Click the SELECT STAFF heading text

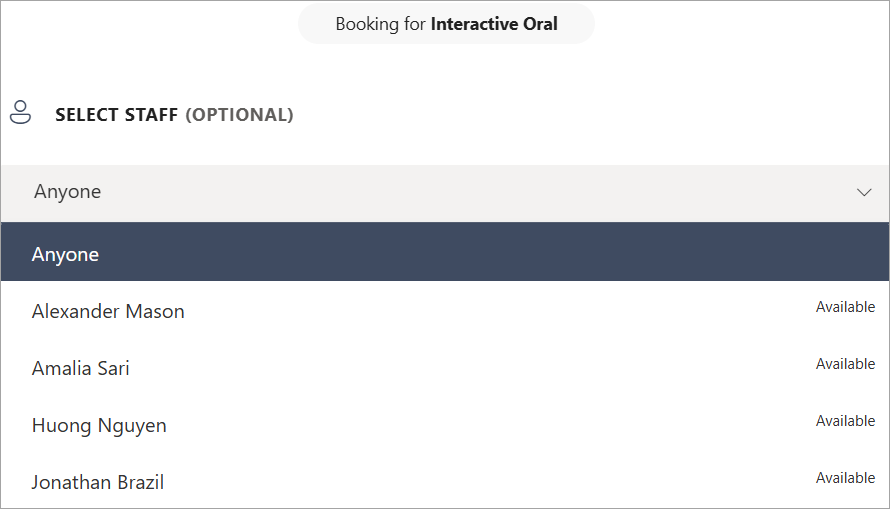click(117, 115)
